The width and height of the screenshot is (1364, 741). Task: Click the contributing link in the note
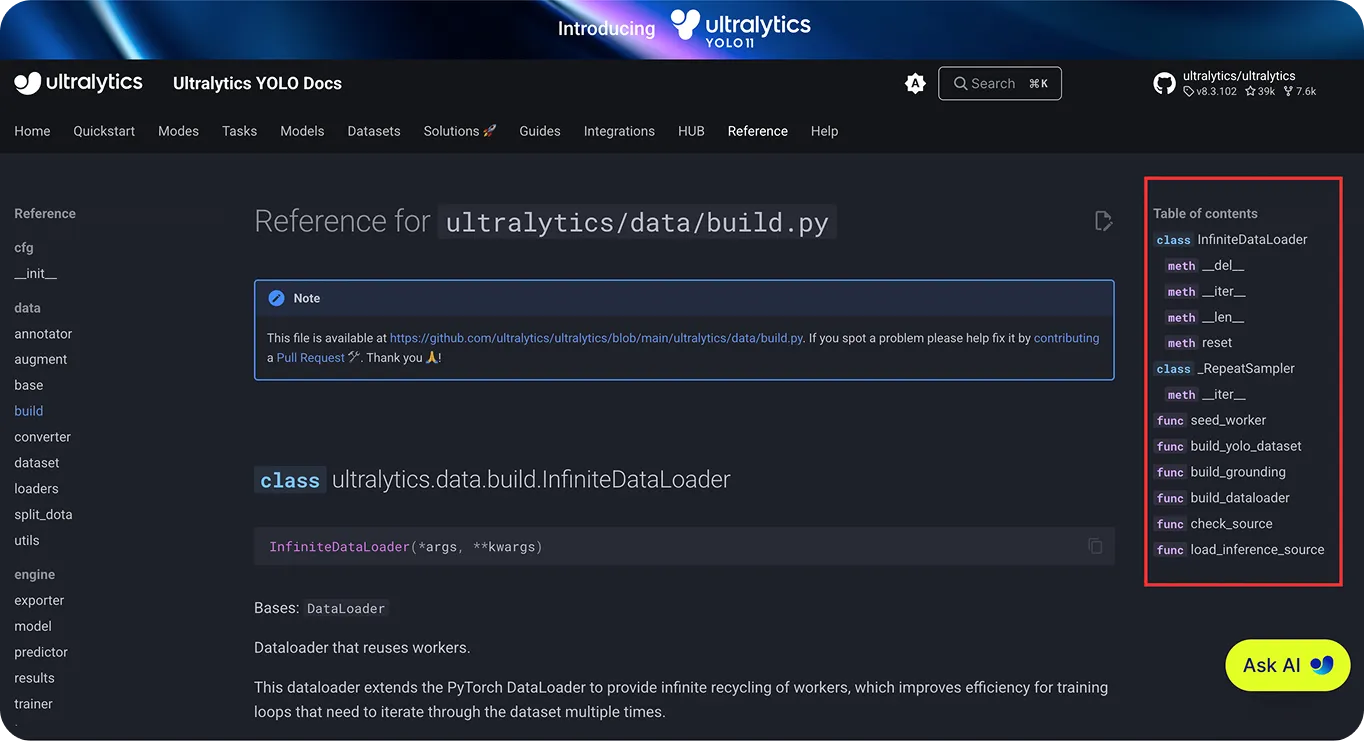(1066, 338)
